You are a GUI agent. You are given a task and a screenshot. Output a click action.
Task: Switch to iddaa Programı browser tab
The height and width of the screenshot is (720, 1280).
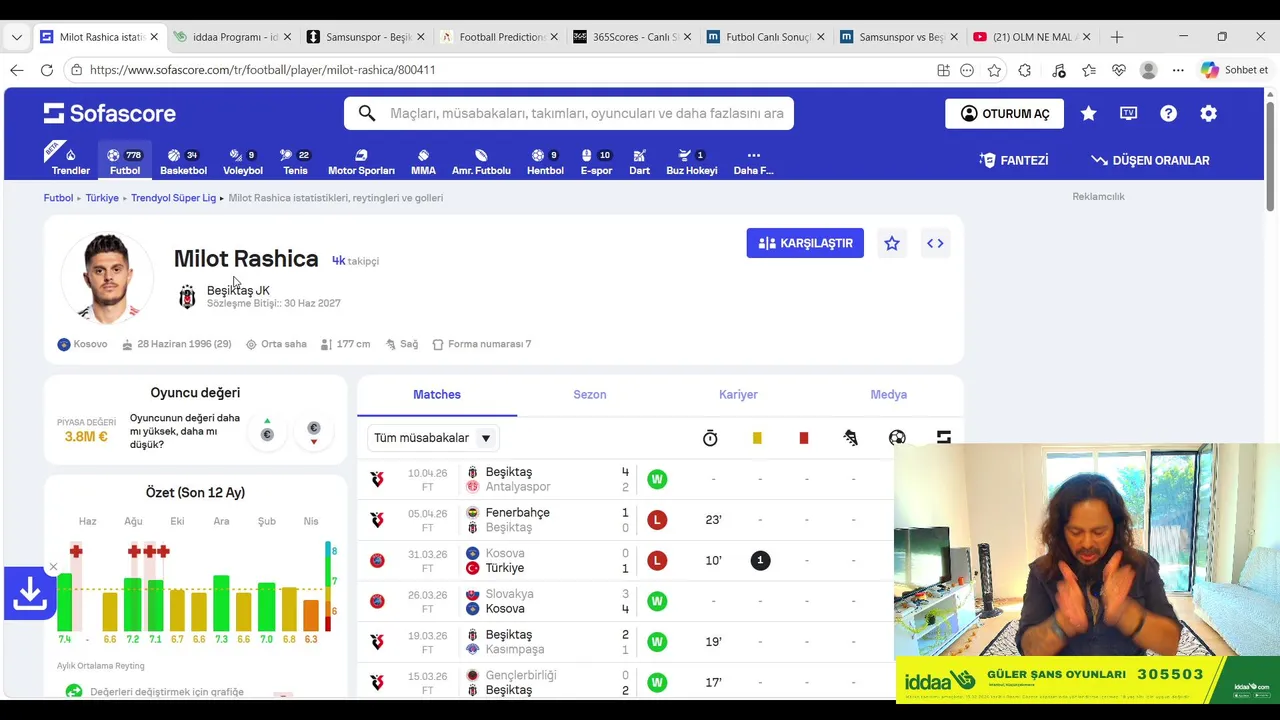(233, 37)
